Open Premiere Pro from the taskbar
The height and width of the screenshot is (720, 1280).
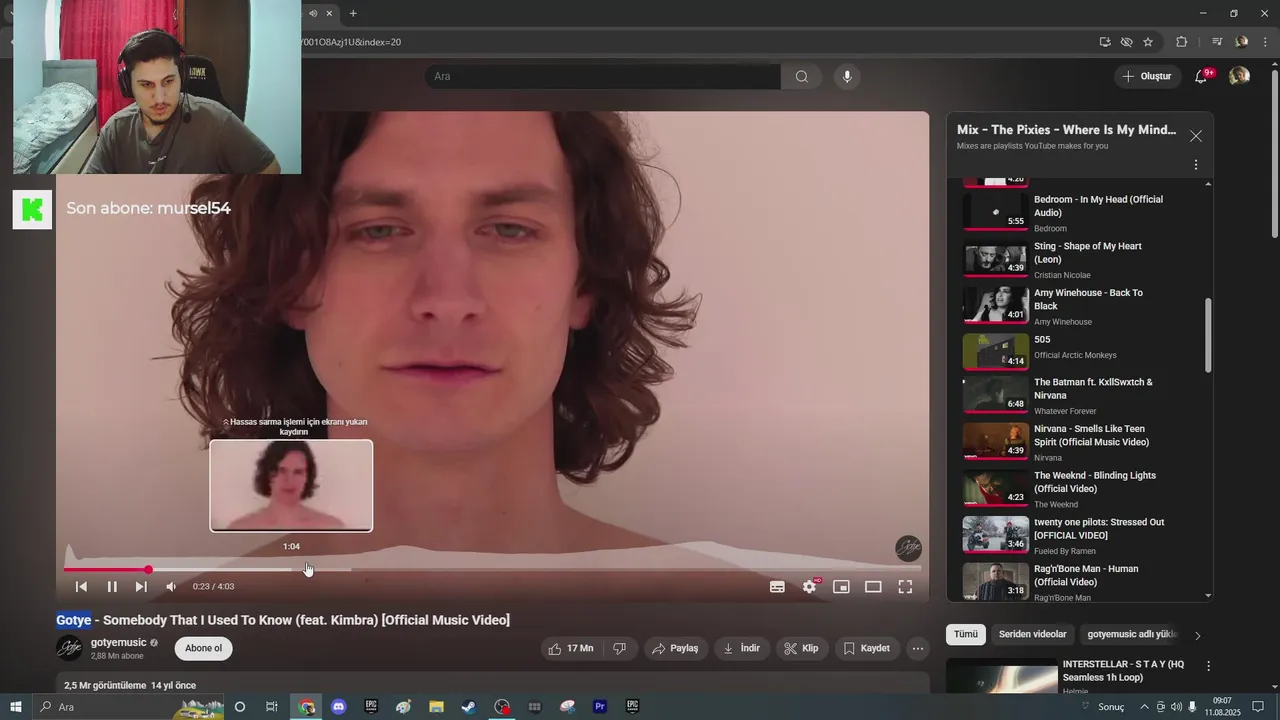pos(600,707)
